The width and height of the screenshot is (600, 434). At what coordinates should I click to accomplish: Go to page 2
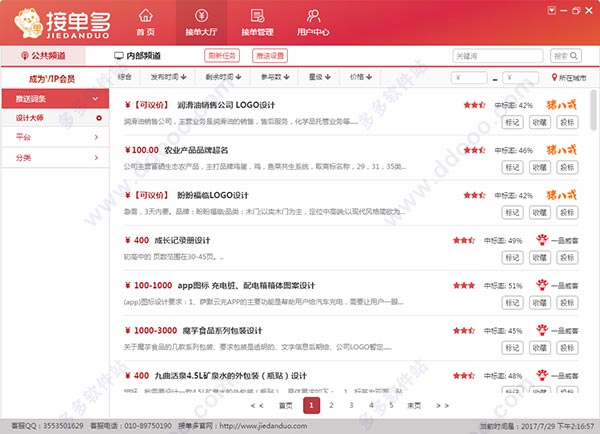pos(331,405)
